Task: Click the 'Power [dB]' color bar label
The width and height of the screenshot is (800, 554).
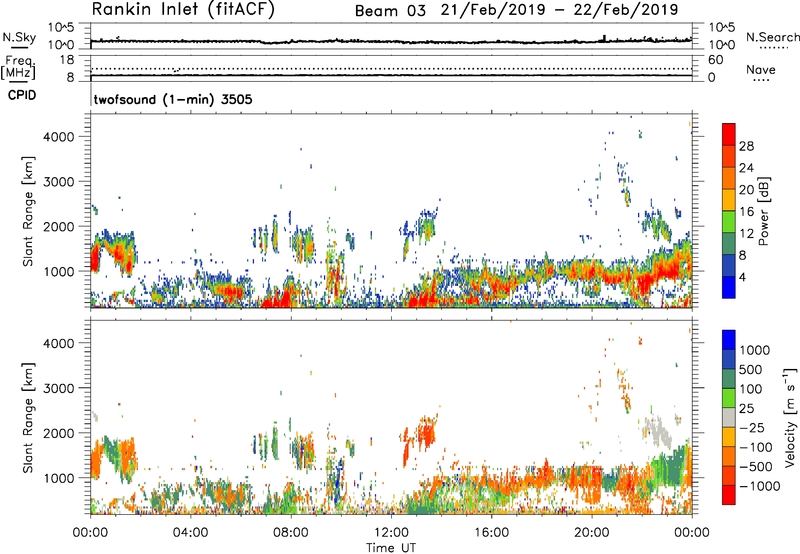Action: point(764,211)
